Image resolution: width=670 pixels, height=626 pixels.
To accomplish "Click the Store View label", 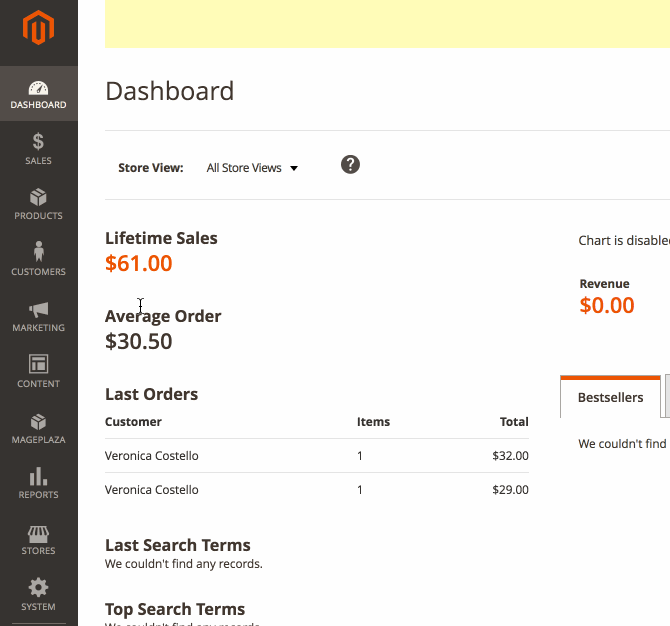I will click(151, 168).
